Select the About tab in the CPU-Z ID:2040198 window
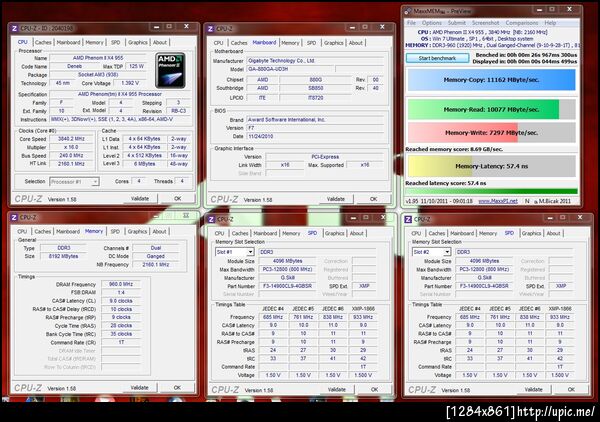 click(x=160, y=42)
